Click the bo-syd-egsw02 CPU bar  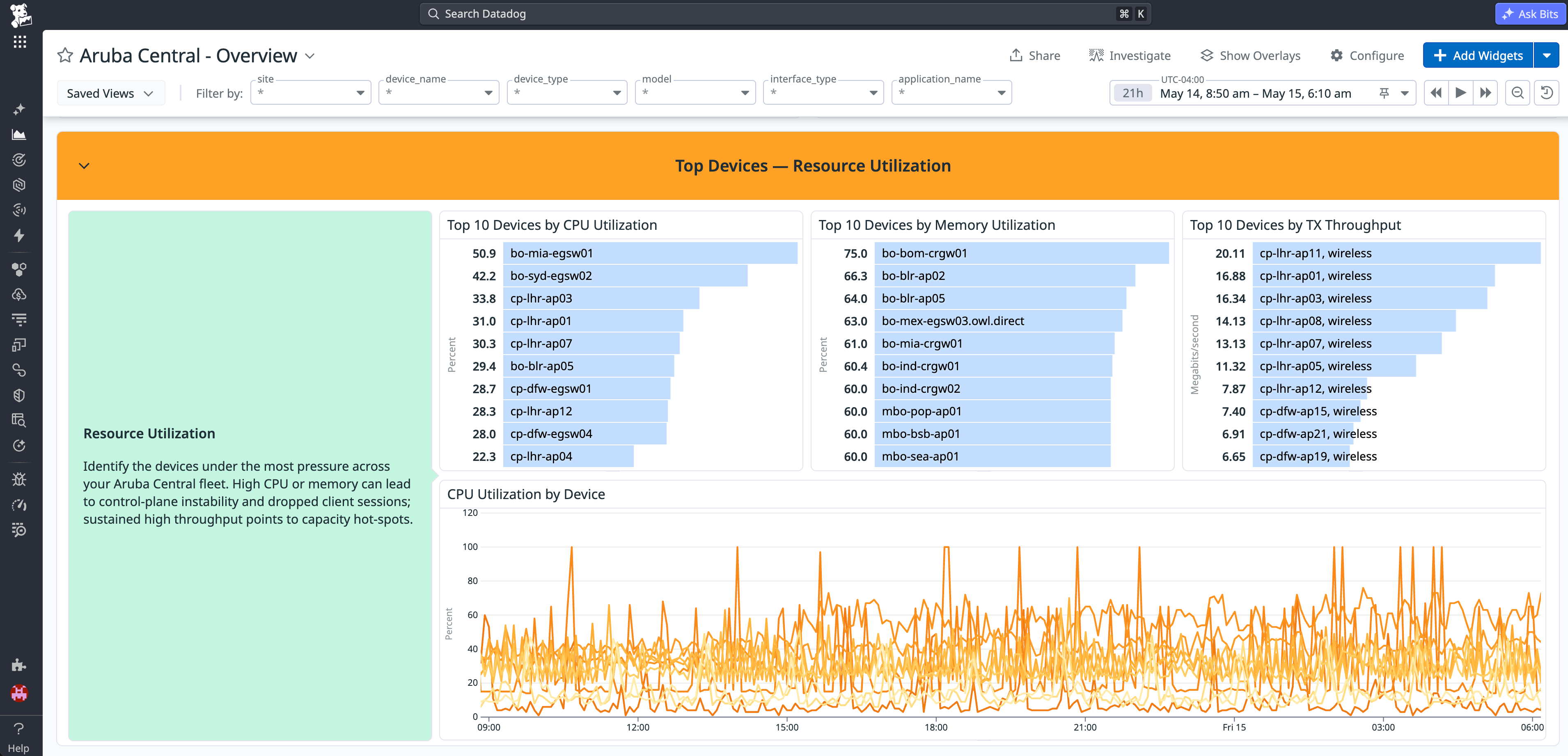625,276
